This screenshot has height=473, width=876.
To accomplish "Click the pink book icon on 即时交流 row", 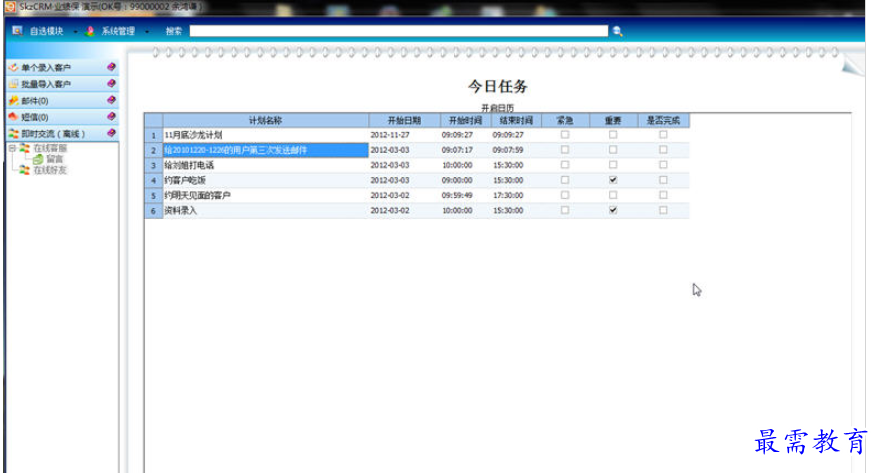I will pyautogui.click(x=111, y=133).
